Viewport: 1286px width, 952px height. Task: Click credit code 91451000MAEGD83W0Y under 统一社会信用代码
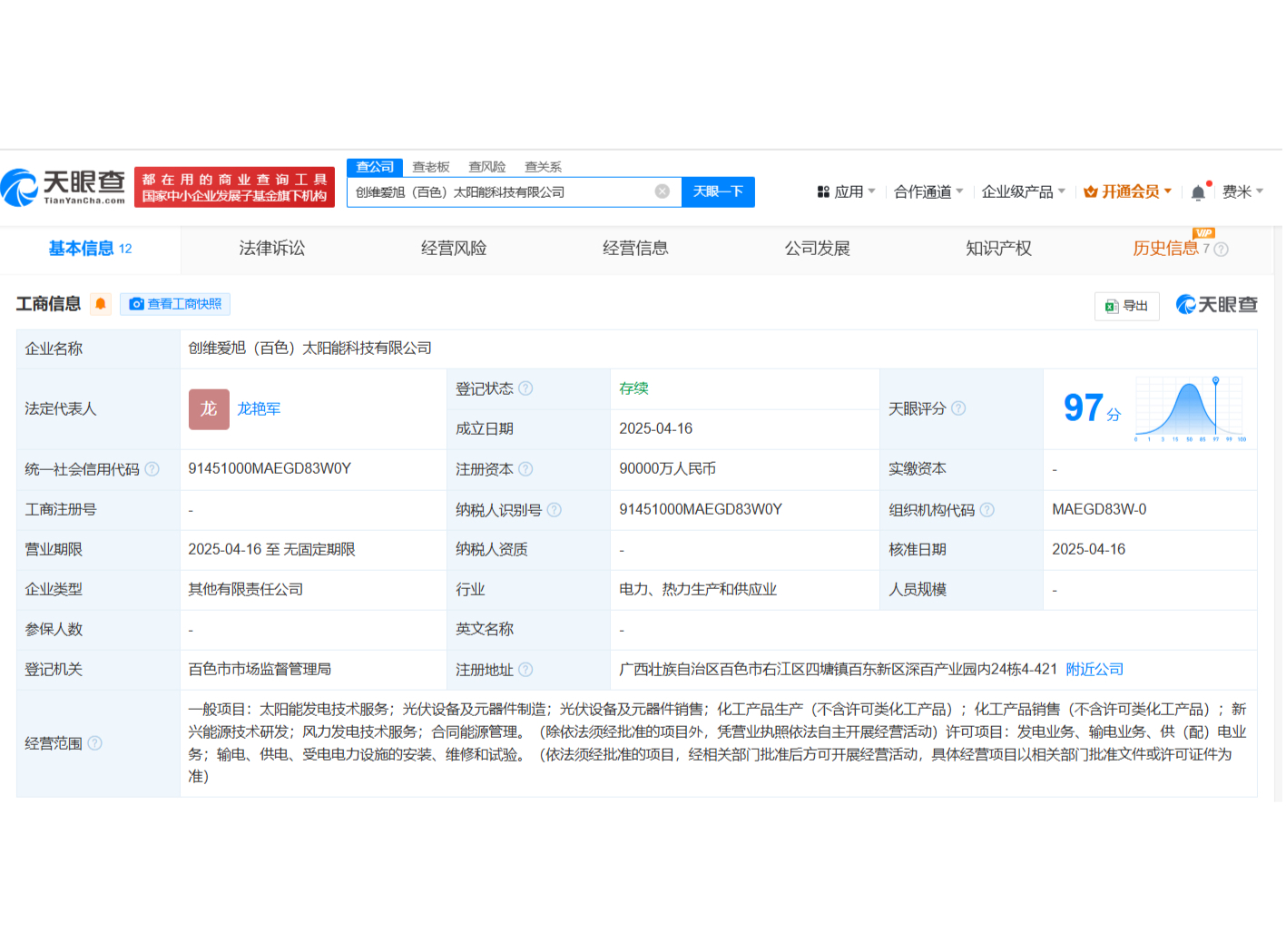tap(270, 469)
